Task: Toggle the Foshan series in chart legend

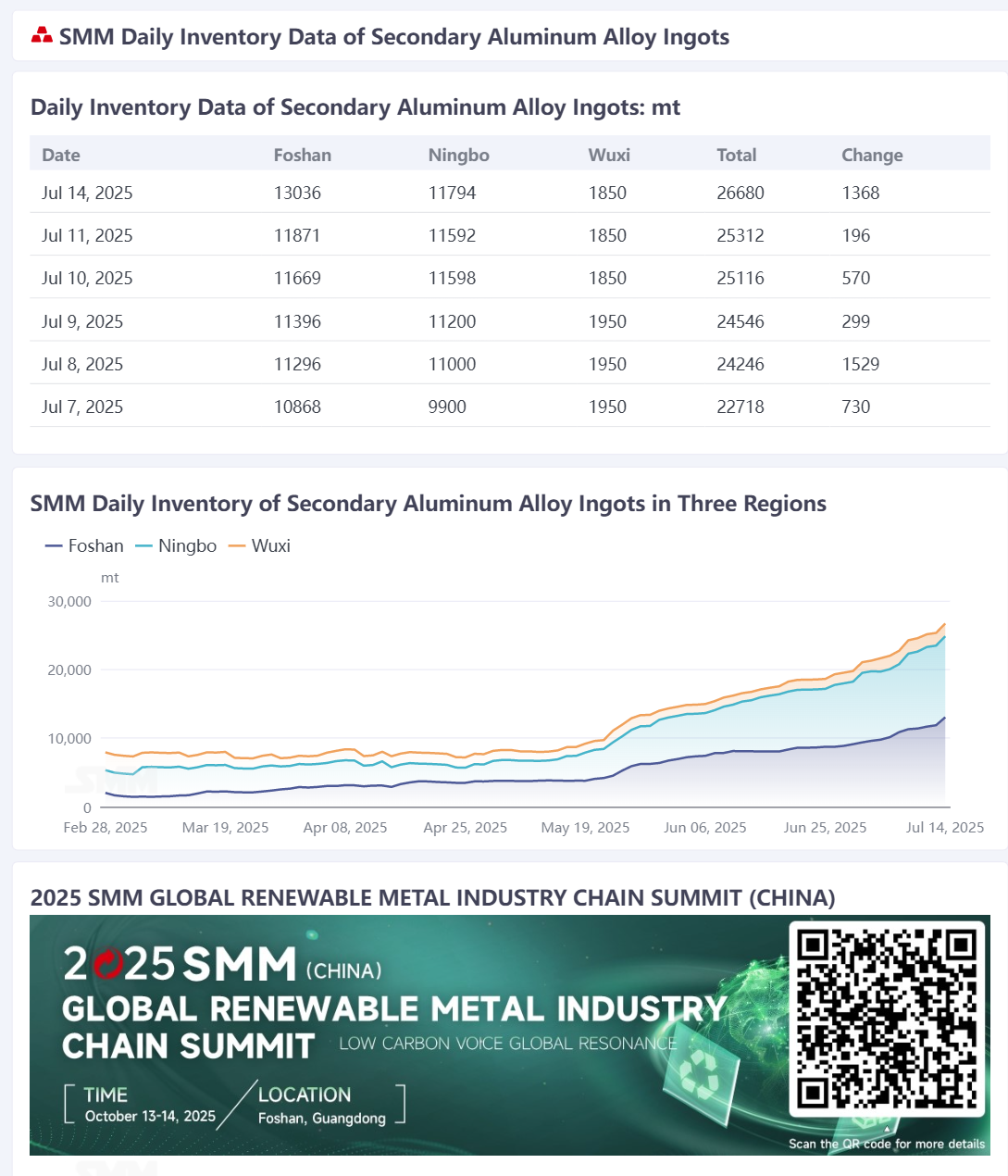Action: pos(84,545)
